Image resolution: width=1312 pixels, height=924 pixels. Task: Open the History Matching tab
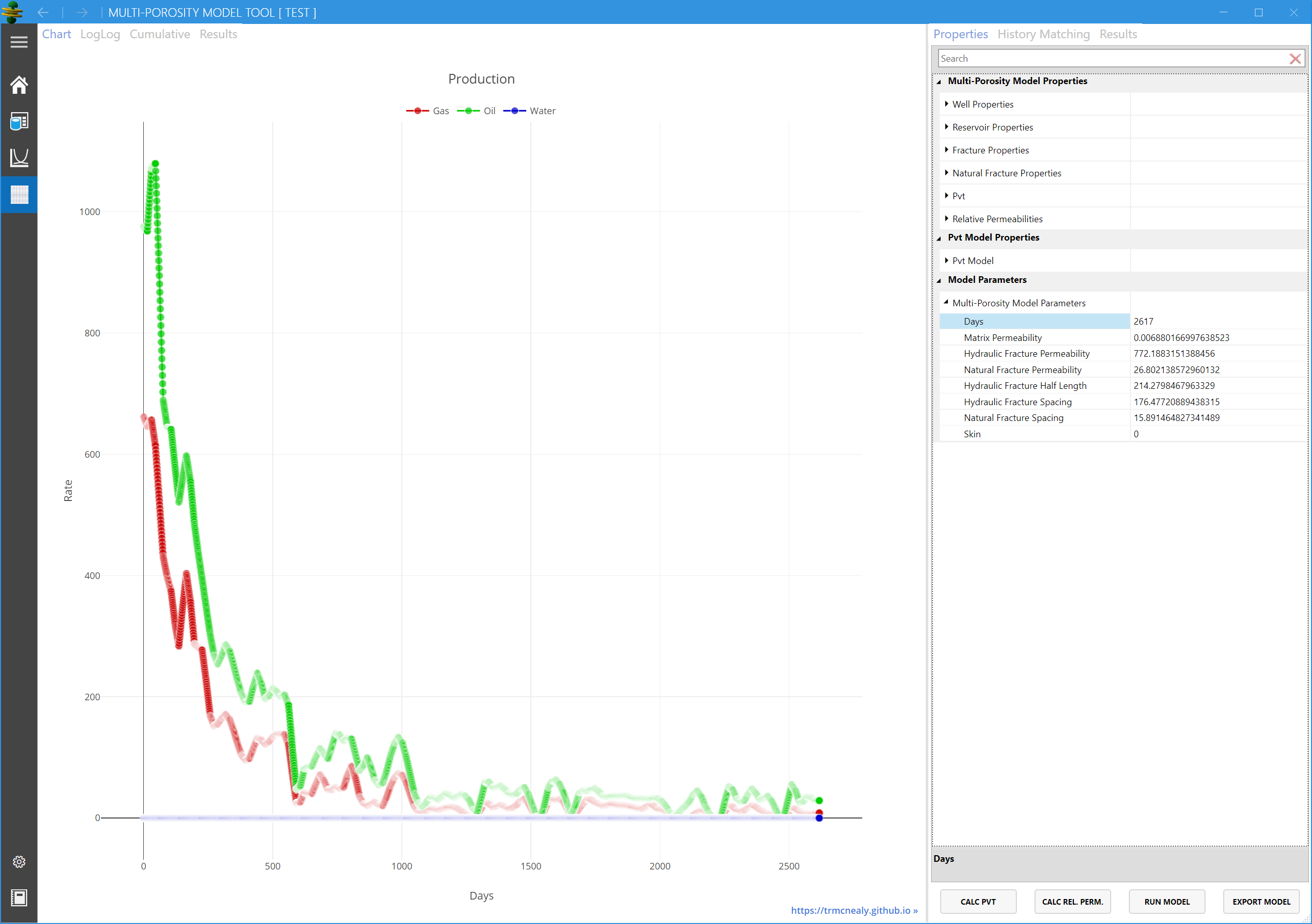[x=1043, y=34]
